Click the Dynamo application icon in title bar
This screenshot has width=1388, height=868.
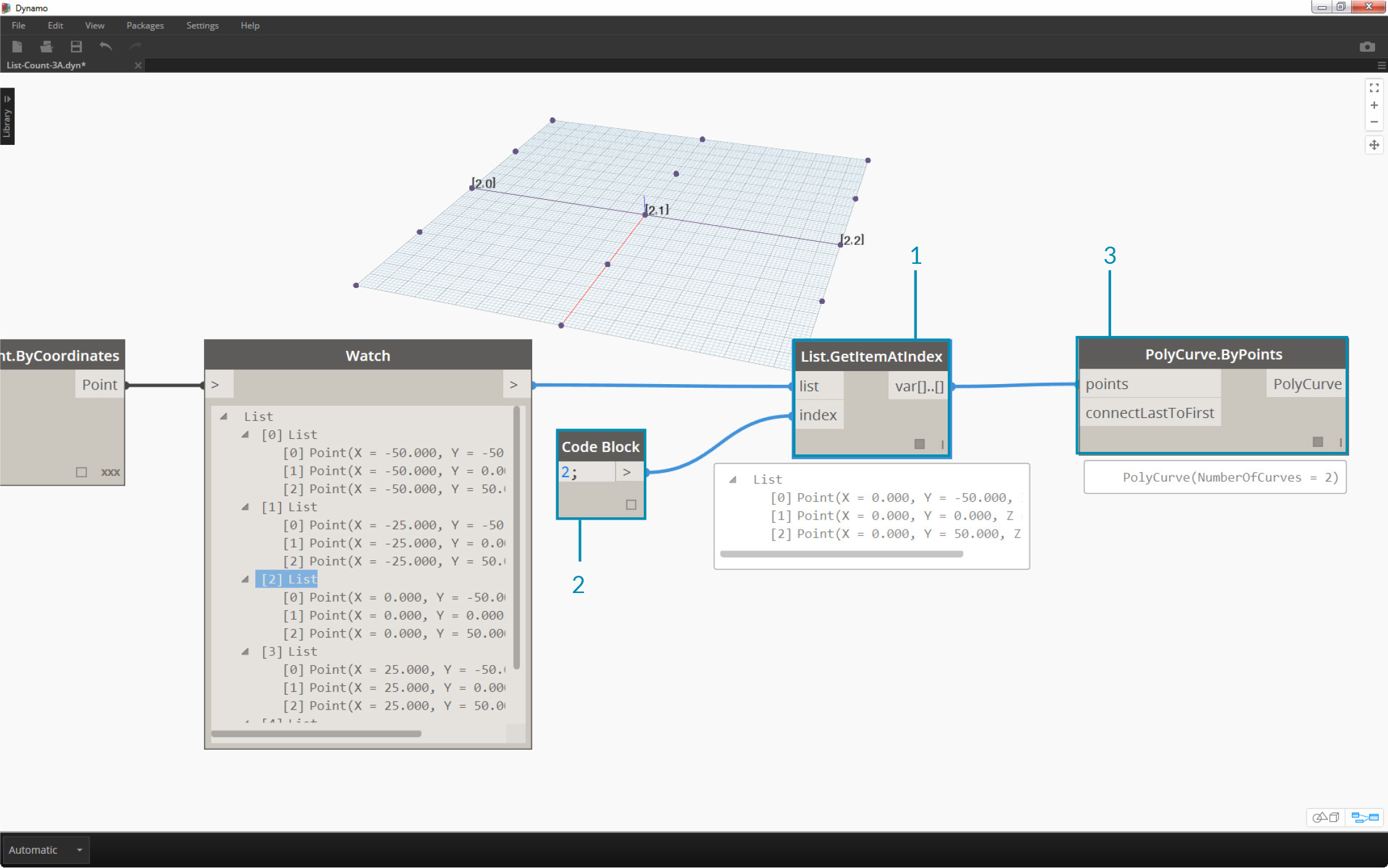point(7,8)
